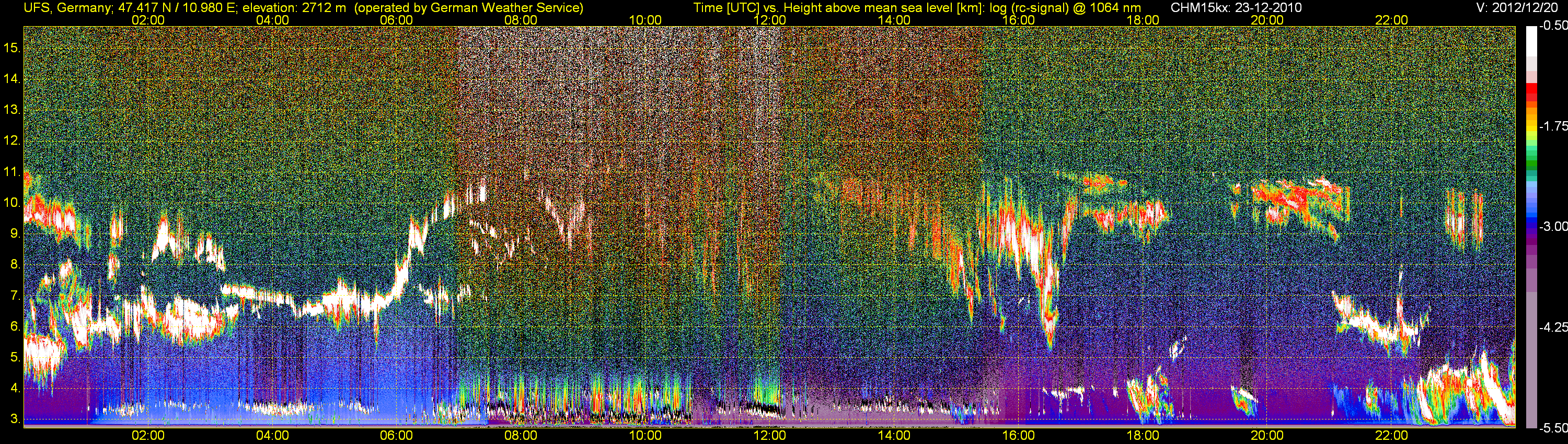Image resolution: width=1568 pixels, height=444 pixels.
Task: Click the '02:00' label on the bottom time axis
Action: point(148,436)
